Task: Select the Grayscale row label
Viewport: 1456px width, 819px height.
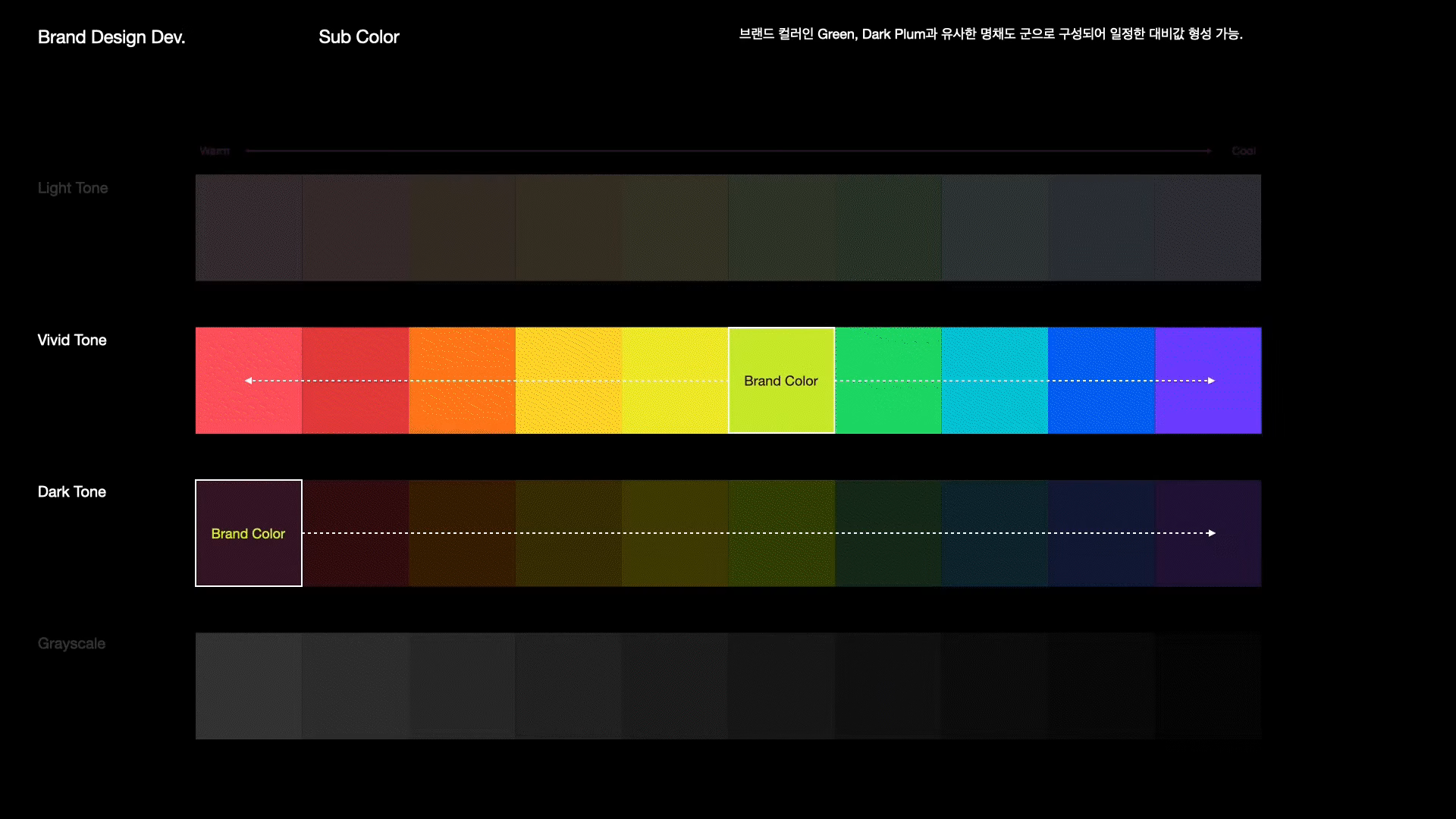Action: pyautogui.click(x=71, y=644)
